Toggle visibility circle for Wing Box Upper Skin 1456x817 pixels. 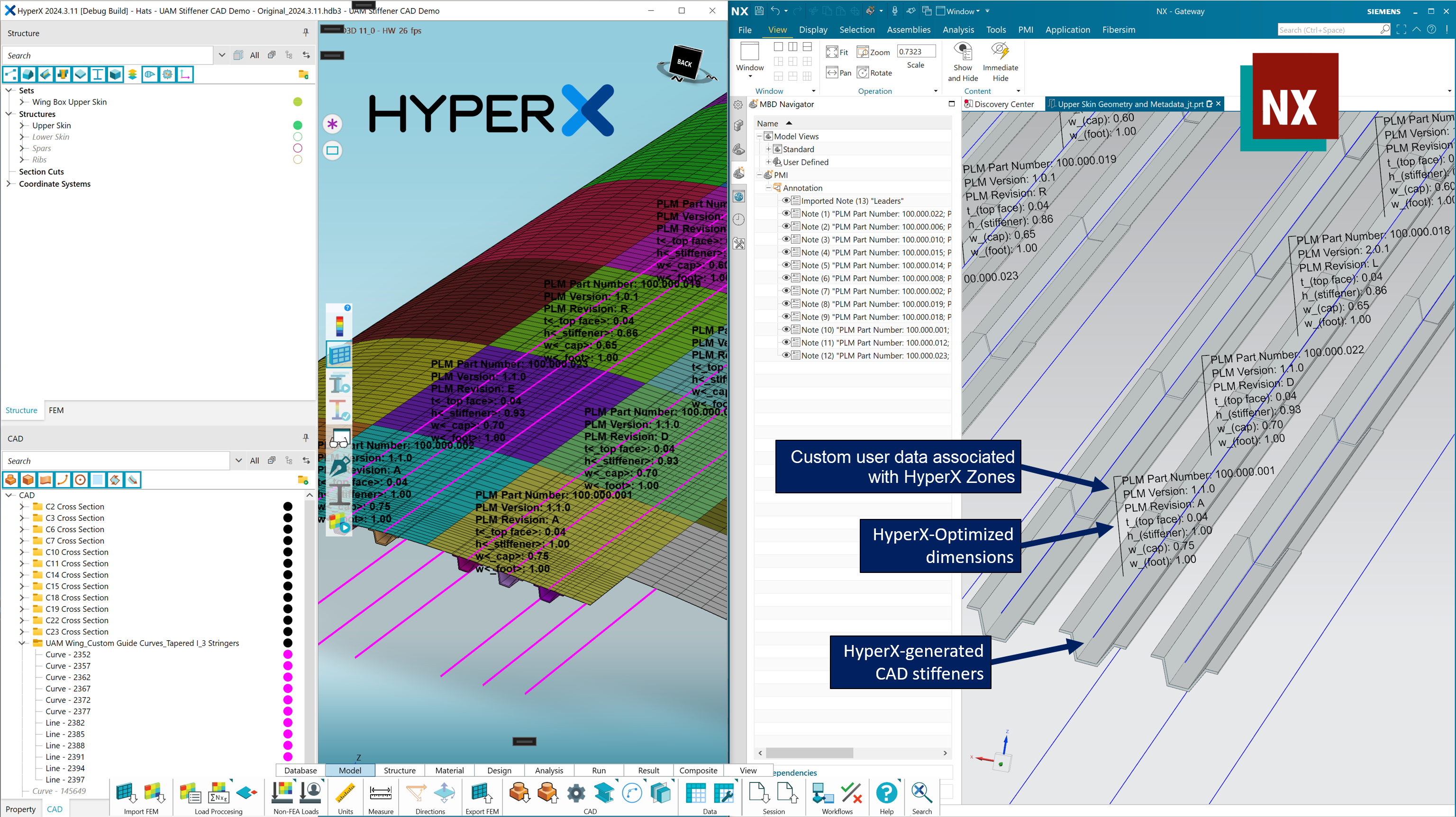pyautogui.click(x=298, y=102)
